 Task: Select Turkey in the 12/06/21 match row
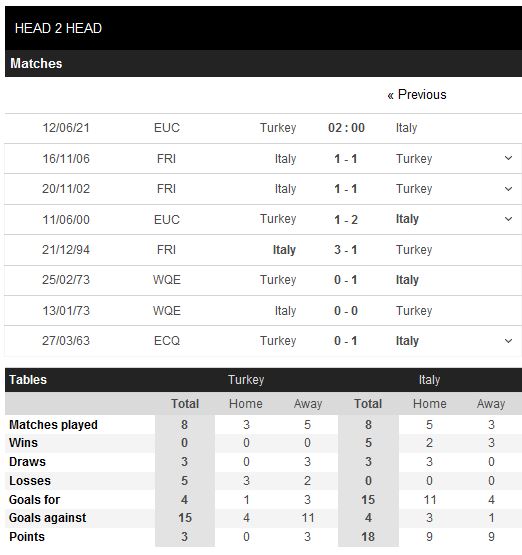click(278, 128)
